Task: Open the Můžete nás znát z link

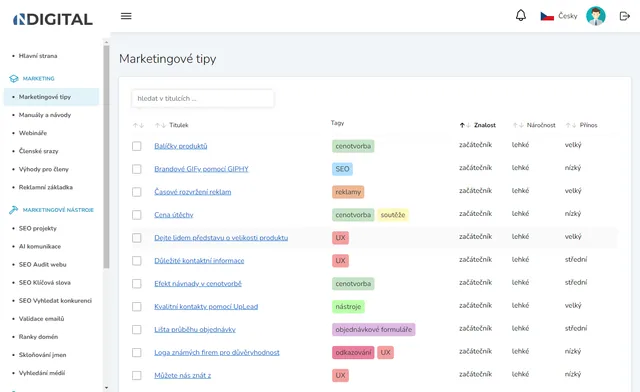Action: pyautogui.click(x=182, y=375)
